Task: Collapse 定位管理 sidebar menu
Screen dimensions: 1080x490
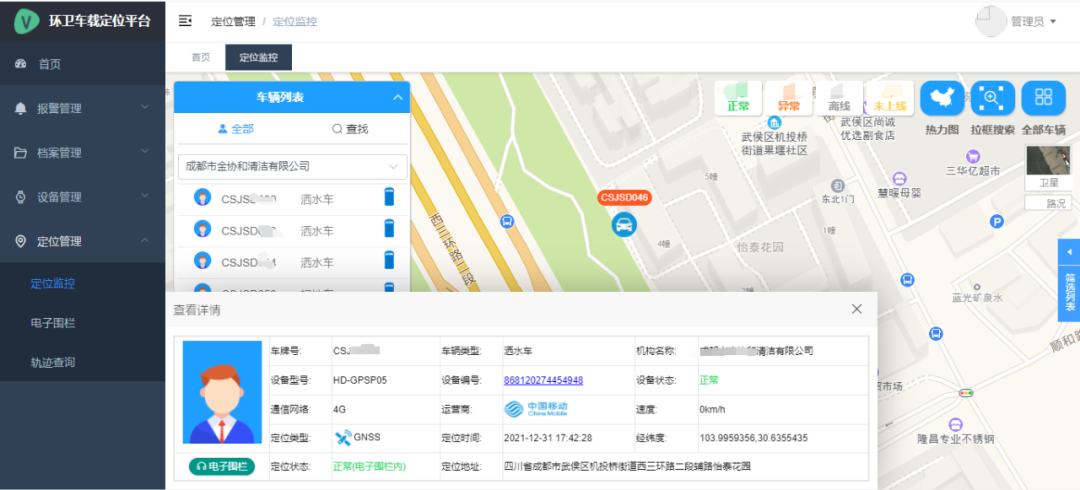Action: 83,241
